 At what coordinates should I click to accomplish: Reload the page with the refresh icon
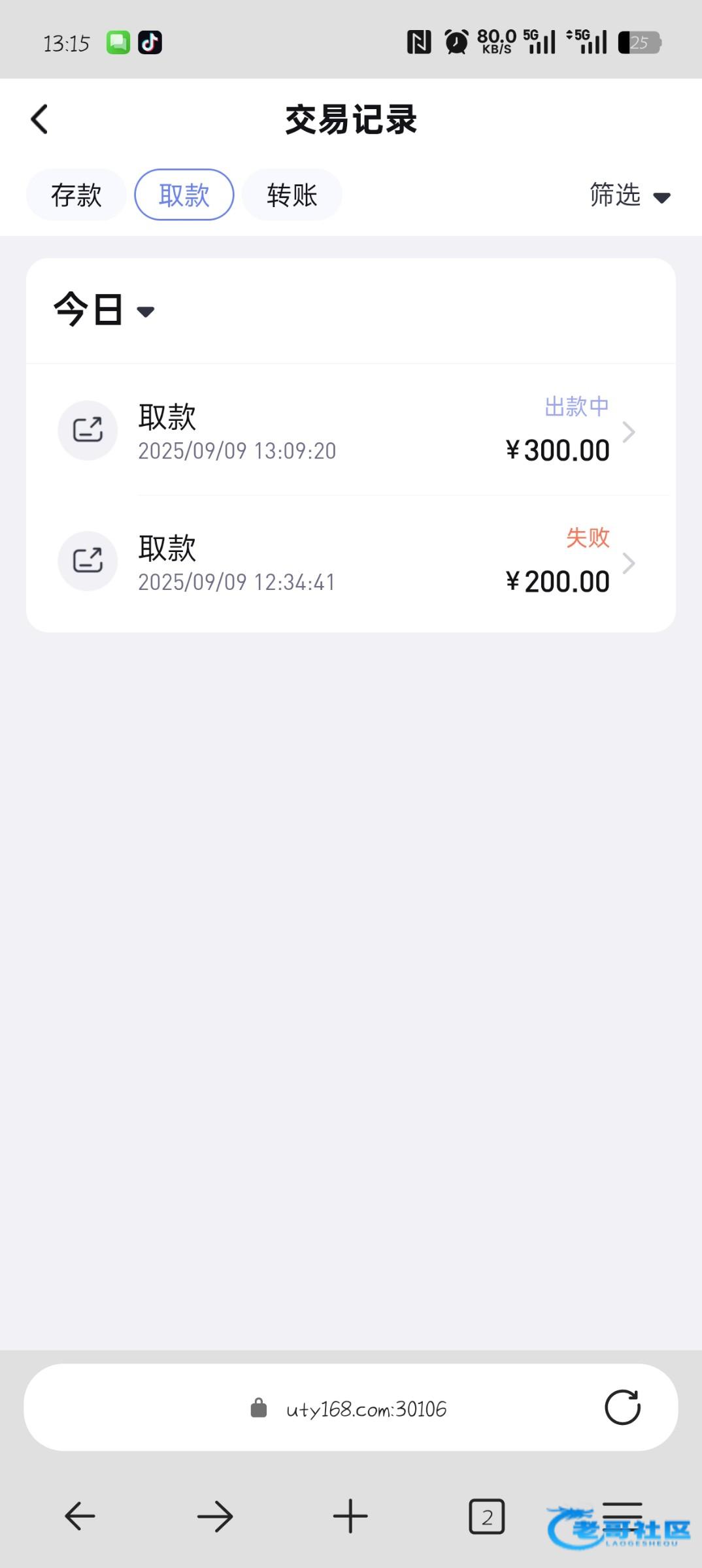tap(622, 1407)
